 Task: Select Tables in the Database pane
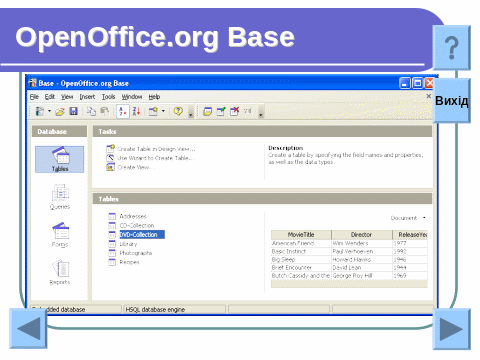coord(60,159)
